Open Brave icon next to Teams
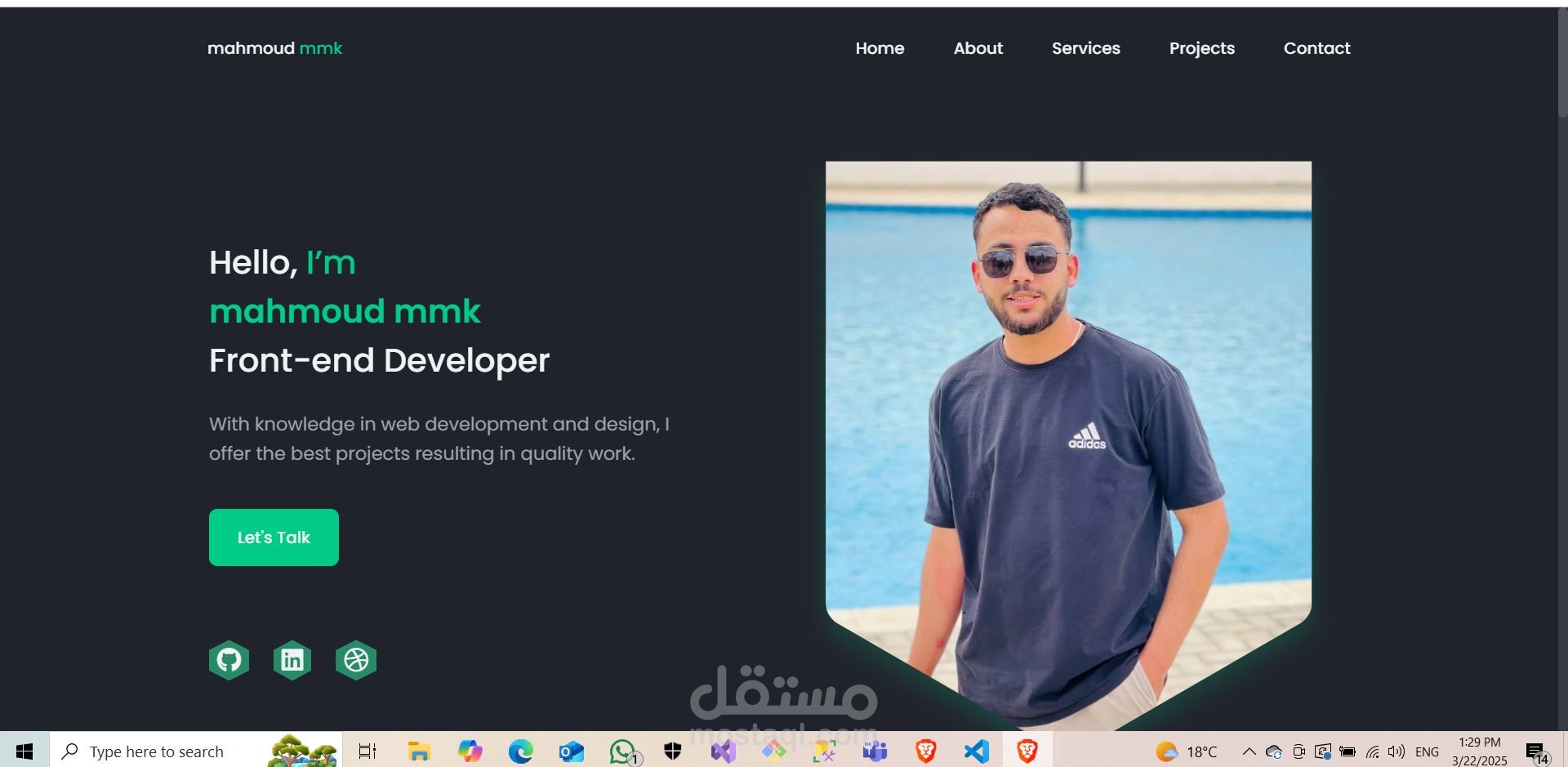Viewport: 1568px width, 767px height. pos(925,751)
